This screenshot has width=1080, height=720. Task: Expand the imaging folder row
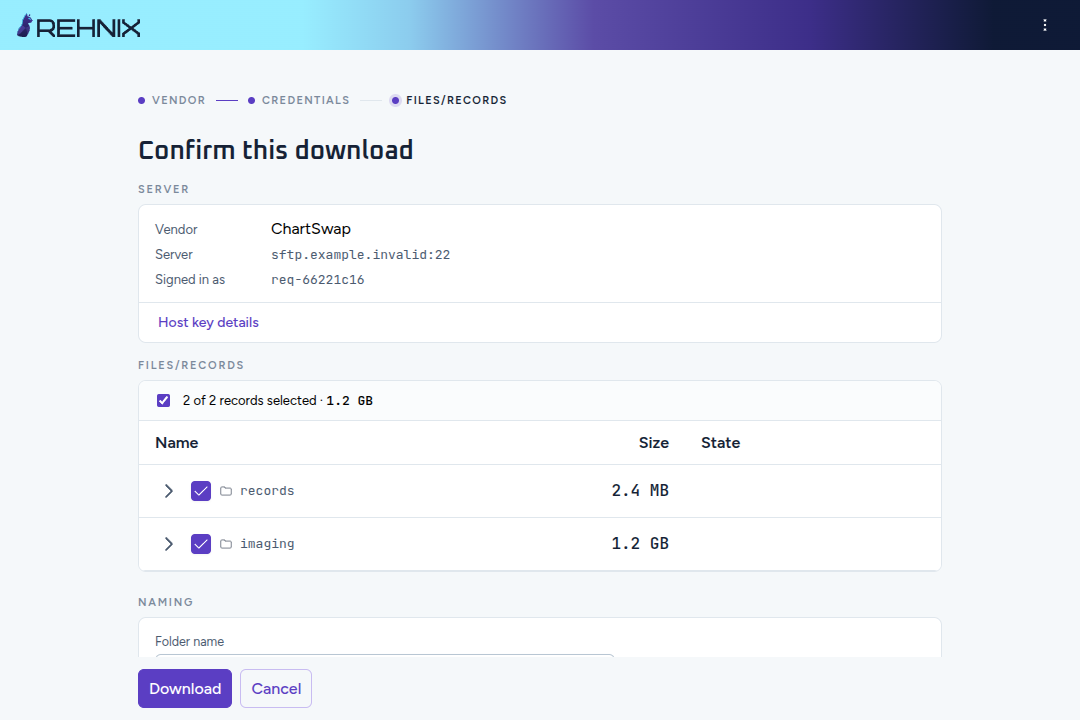click(169, 544)
